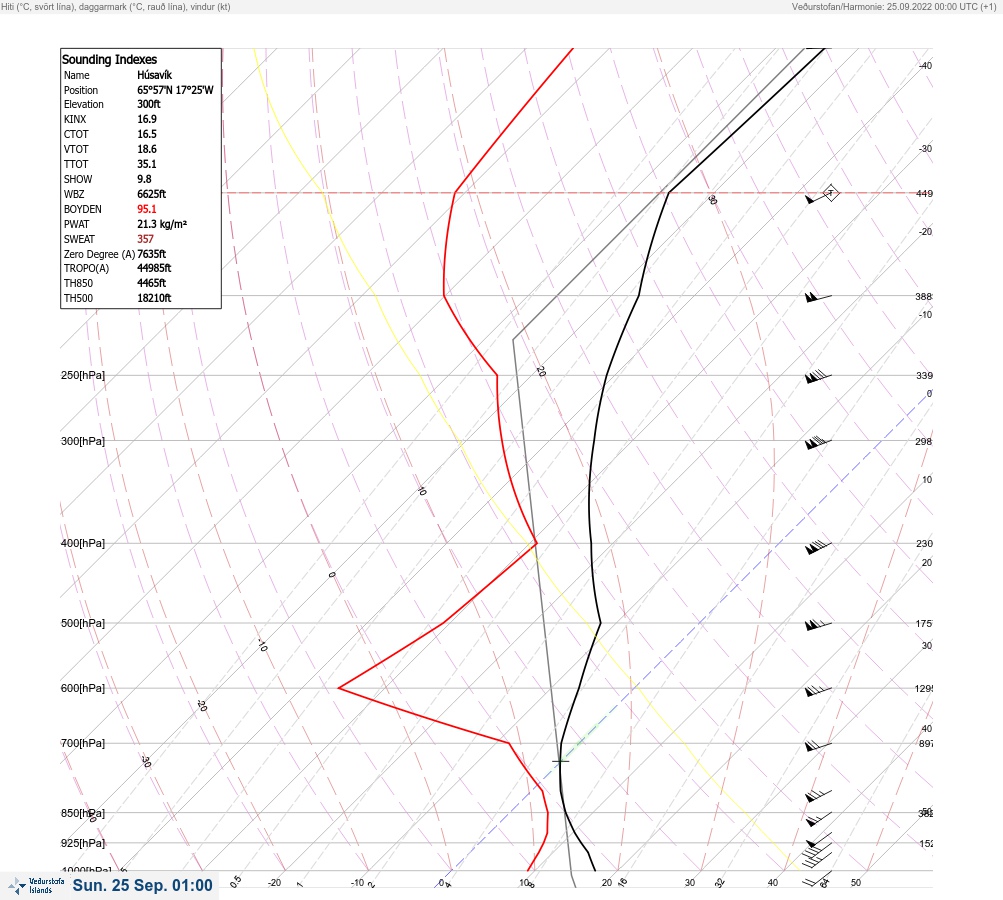Click the '300[hPa]' pressure label
The image size is (1003, 900).
point(83,441)
